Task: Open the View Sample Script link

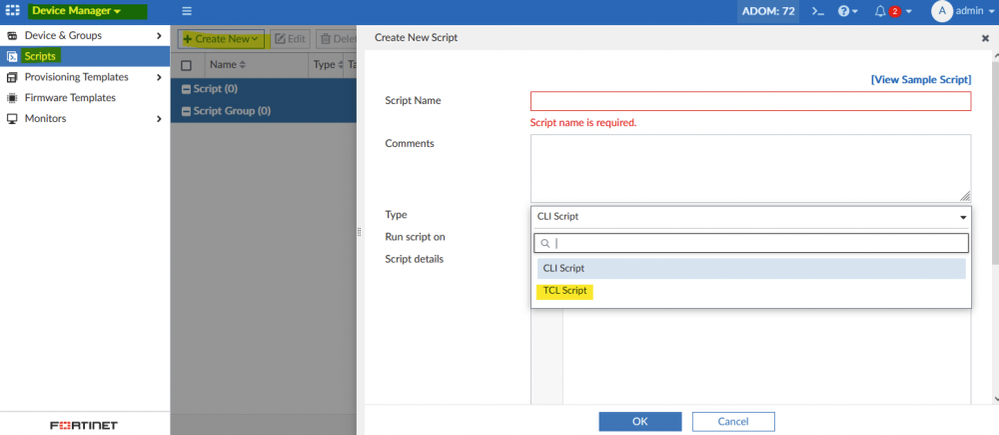Action: coord(920,79)
